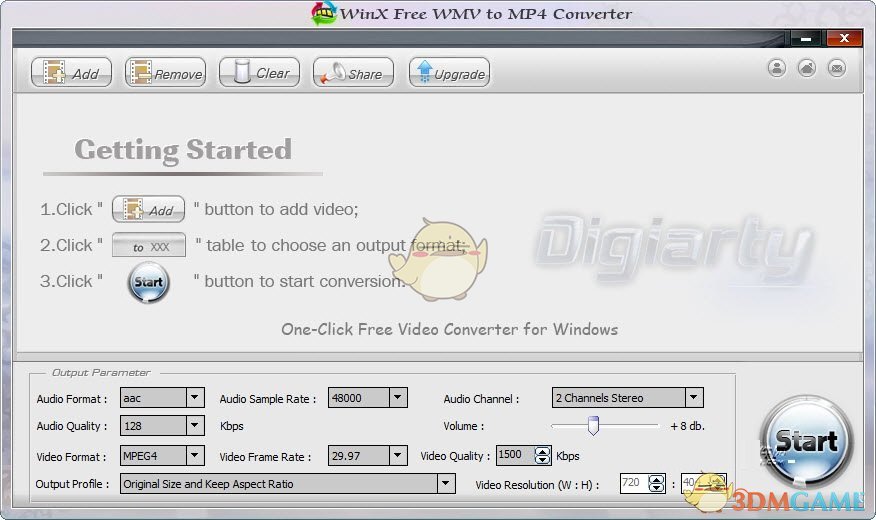Click the Video Resolution height field
This screenshot has width=876, height=520.
click(696, 483)
